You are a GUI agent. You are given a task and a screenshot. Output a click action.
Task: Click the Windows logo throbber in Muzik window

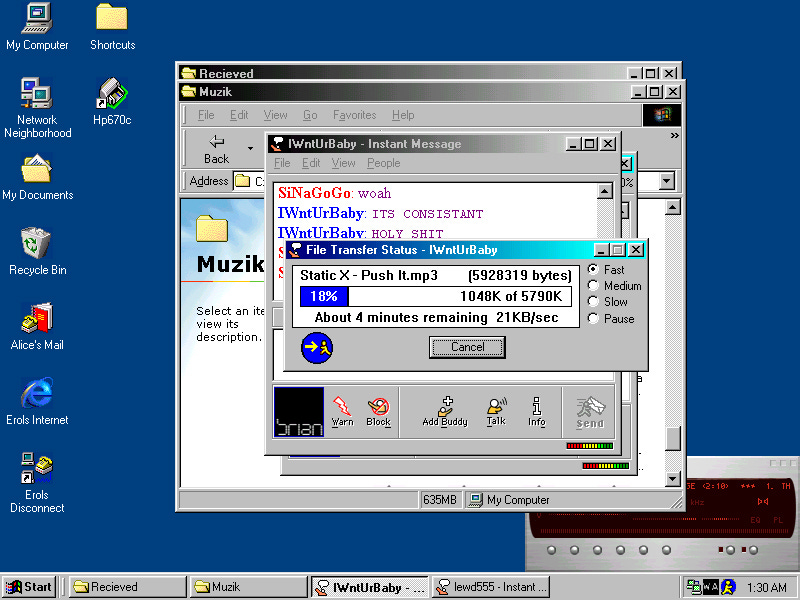[x=662, y=115]
